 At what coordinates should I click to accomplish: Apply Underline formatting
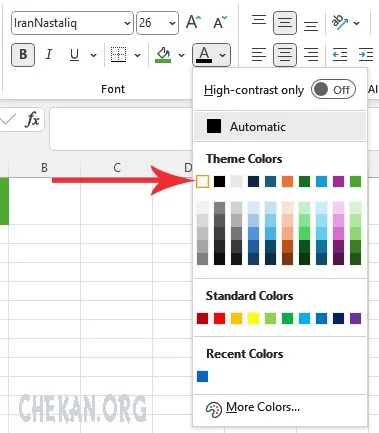click(74, 54)
